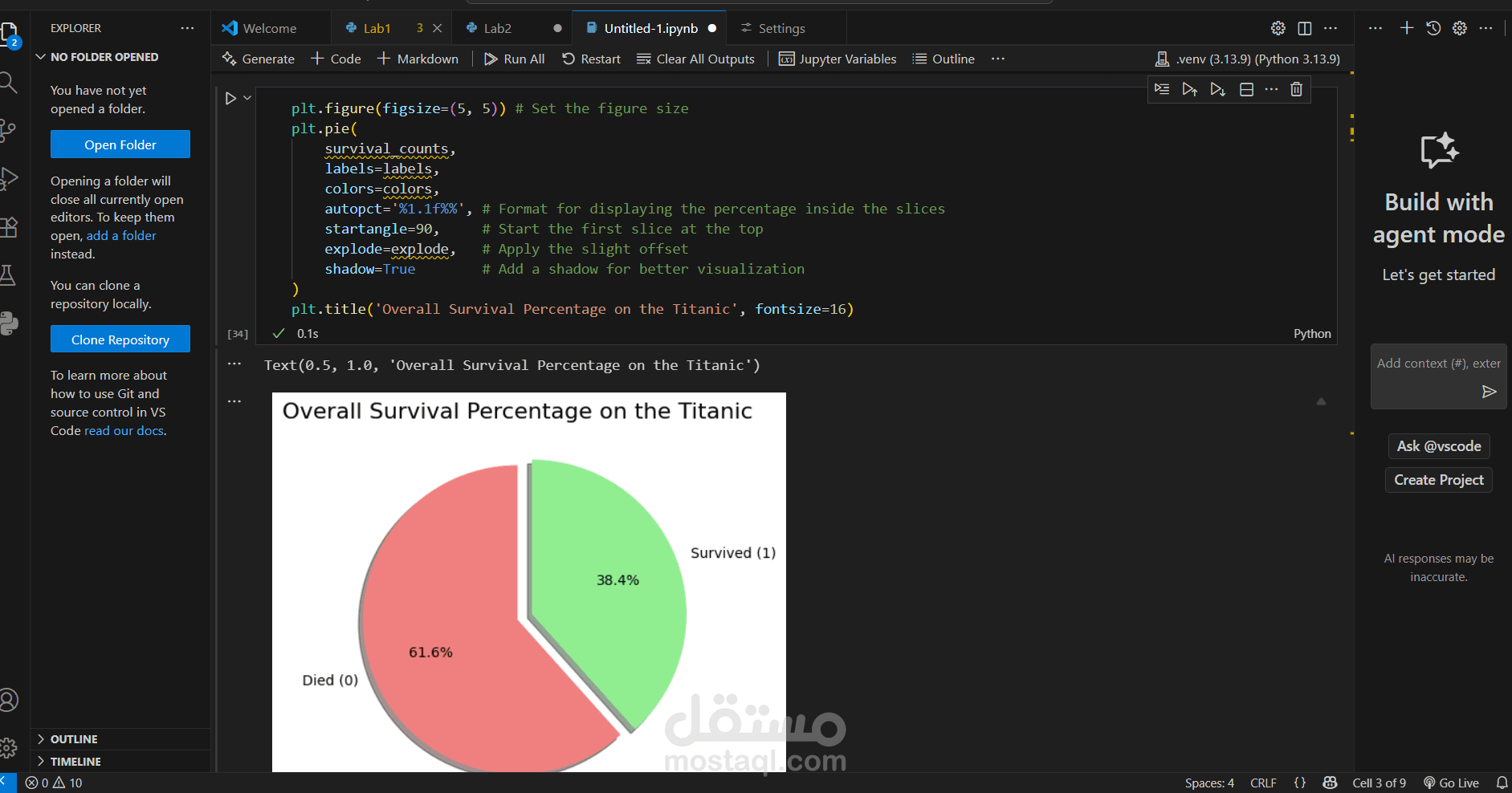Toggle Jupyter Variables panel
The height and width of the screenshot is (793, 1512).
click(x=838, y=59)
